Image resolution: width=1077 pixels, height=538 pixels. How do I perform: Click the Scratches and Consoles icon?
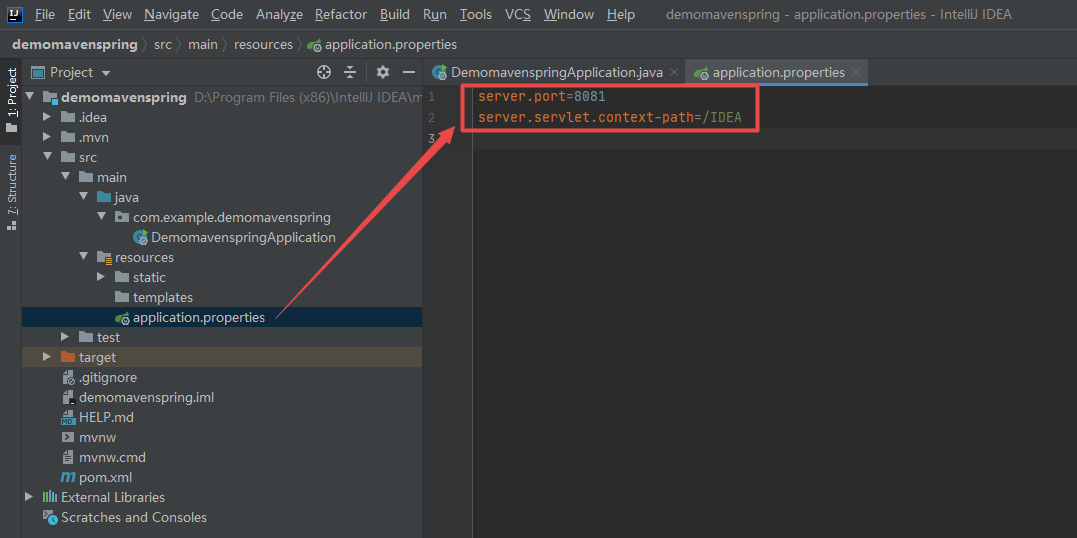49,517
